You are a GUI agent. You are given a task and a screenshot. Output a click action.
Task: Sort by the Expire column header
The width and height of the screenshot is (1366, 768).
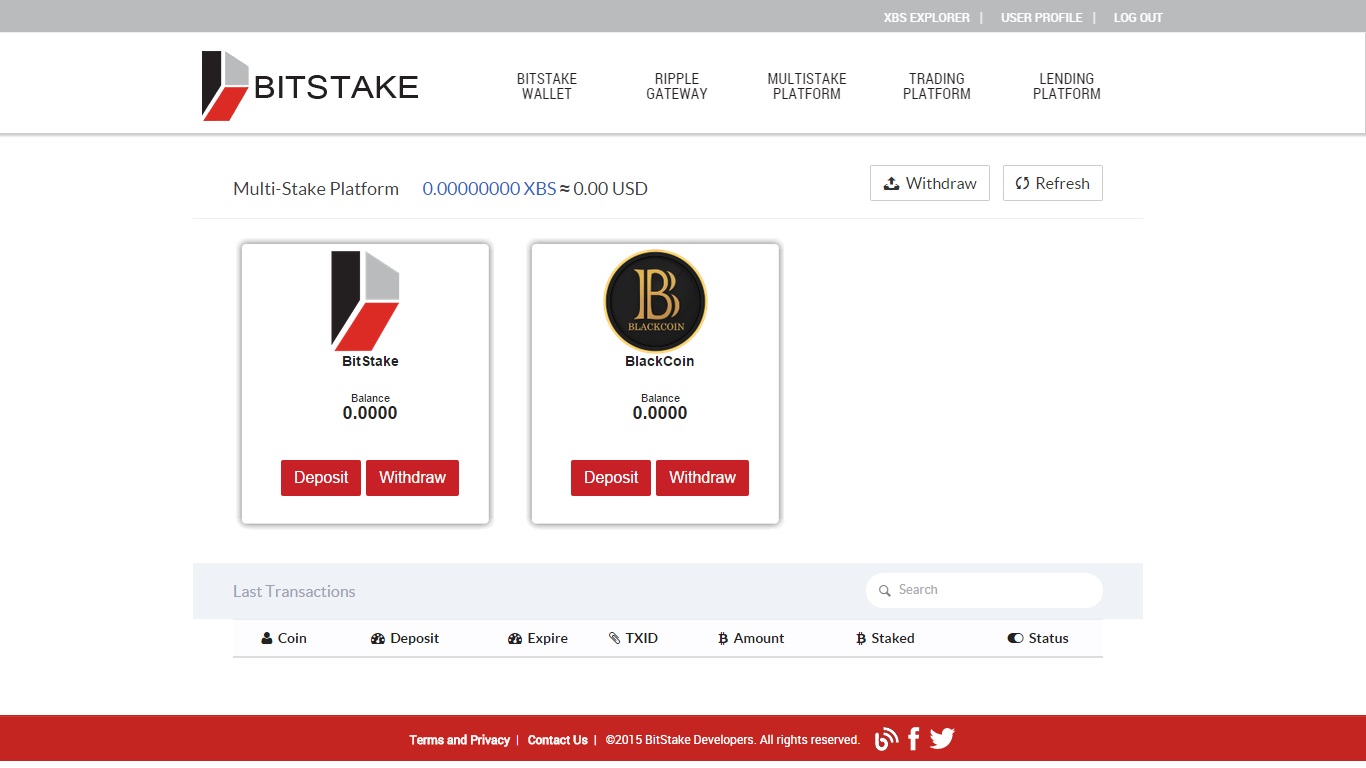538,638
